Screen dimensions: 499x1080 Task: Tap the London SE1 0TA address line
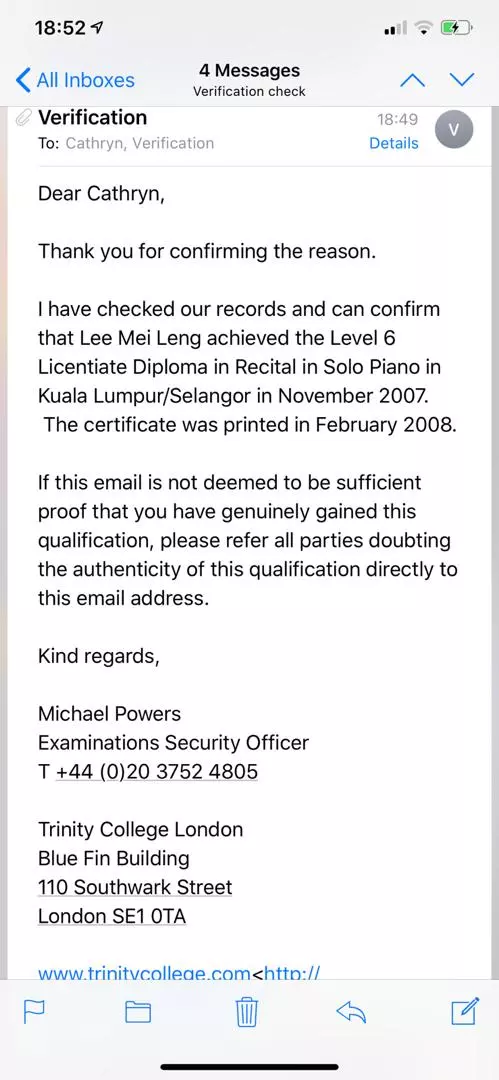tap(112, 916)
